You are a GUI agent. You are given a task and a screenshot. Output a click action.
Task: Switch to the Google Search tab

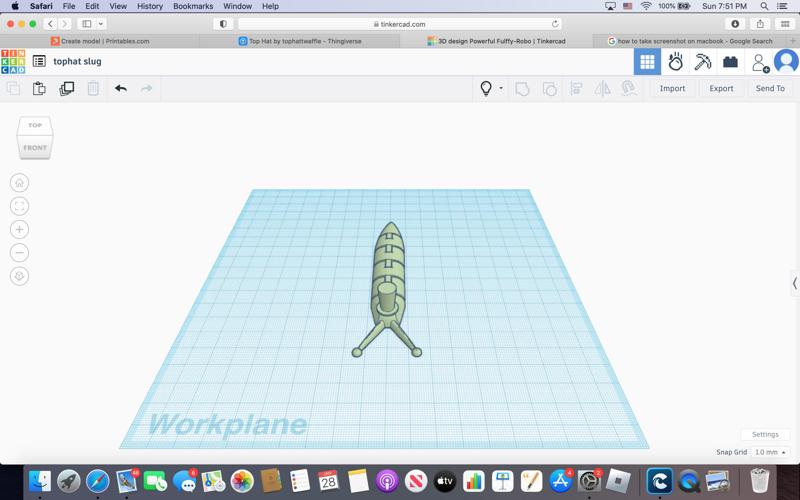point(690,41)
